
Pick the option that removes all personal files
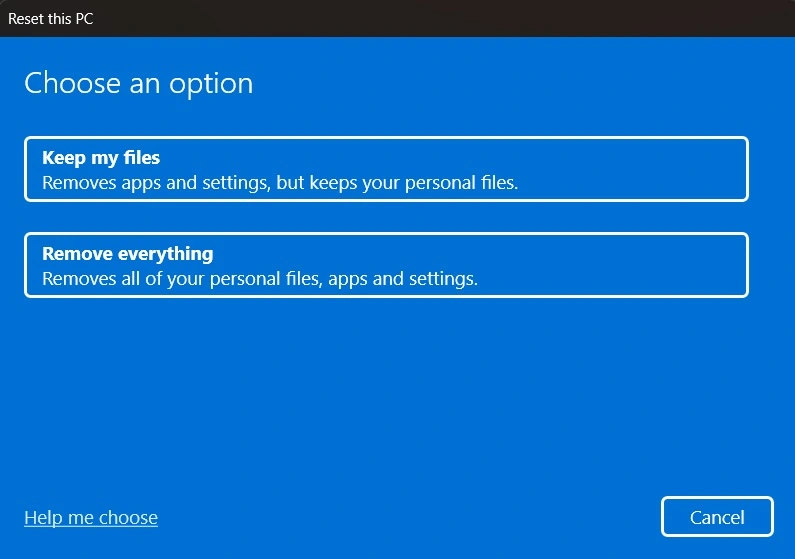[386, 265]
